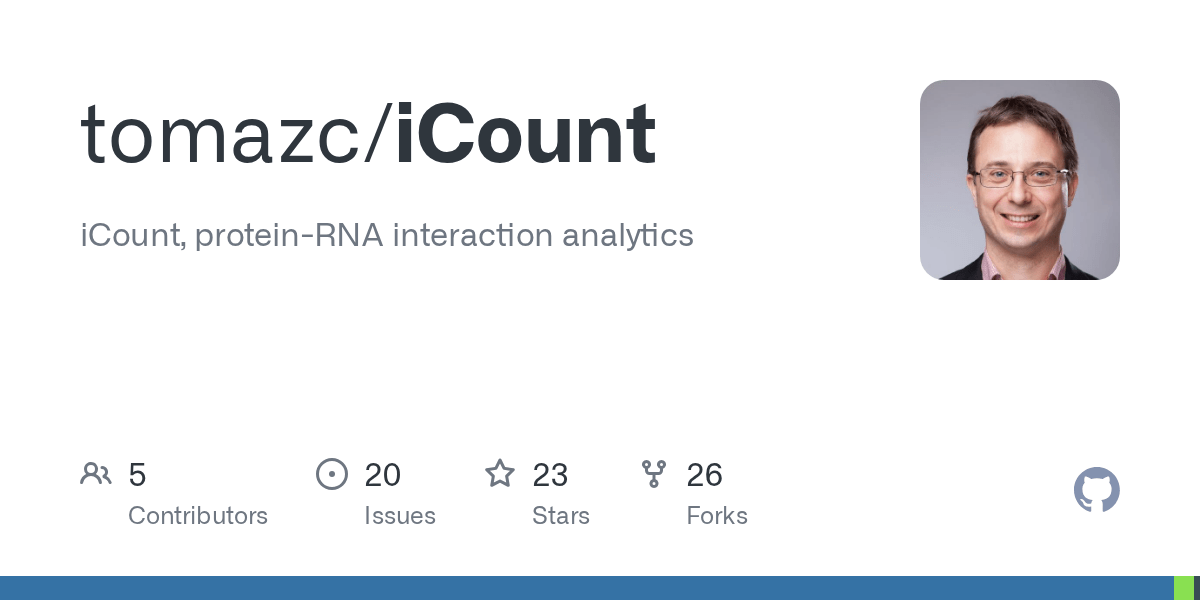Click the dark language segment at bar end
Viewport: 1200px width, 600px height.
click(1197, 588)
